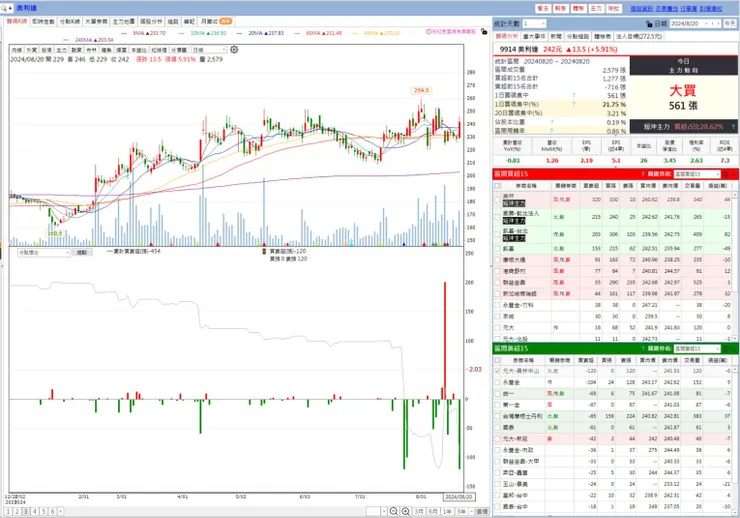Click the clear icon in the red 區間買超15 header
The width and height of the screenshot is (740, 518).
coord(725,174)
